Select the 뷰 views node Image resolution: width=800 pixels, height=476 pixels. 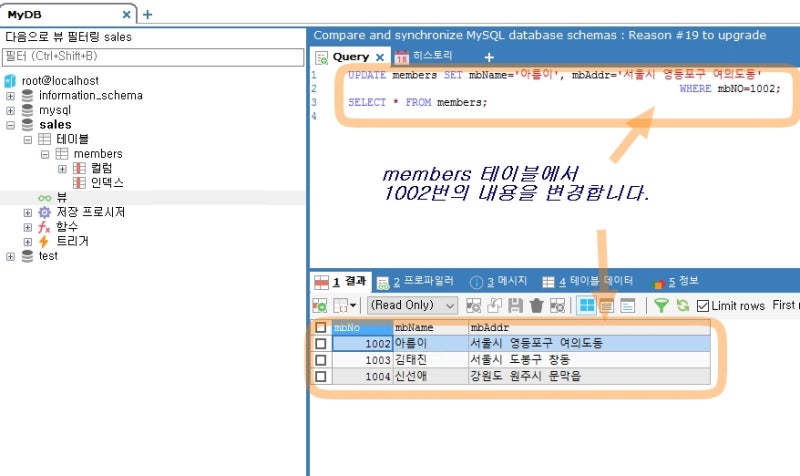coord(62,197)
